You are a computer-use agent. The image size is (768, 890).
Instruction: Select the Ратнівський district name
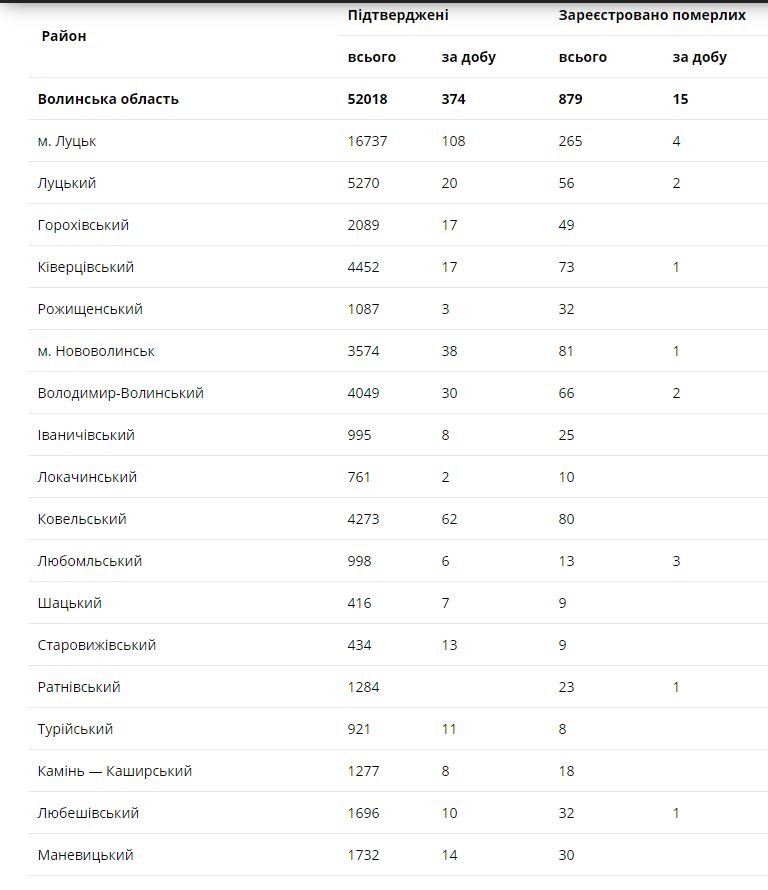[x=79, y=687]
